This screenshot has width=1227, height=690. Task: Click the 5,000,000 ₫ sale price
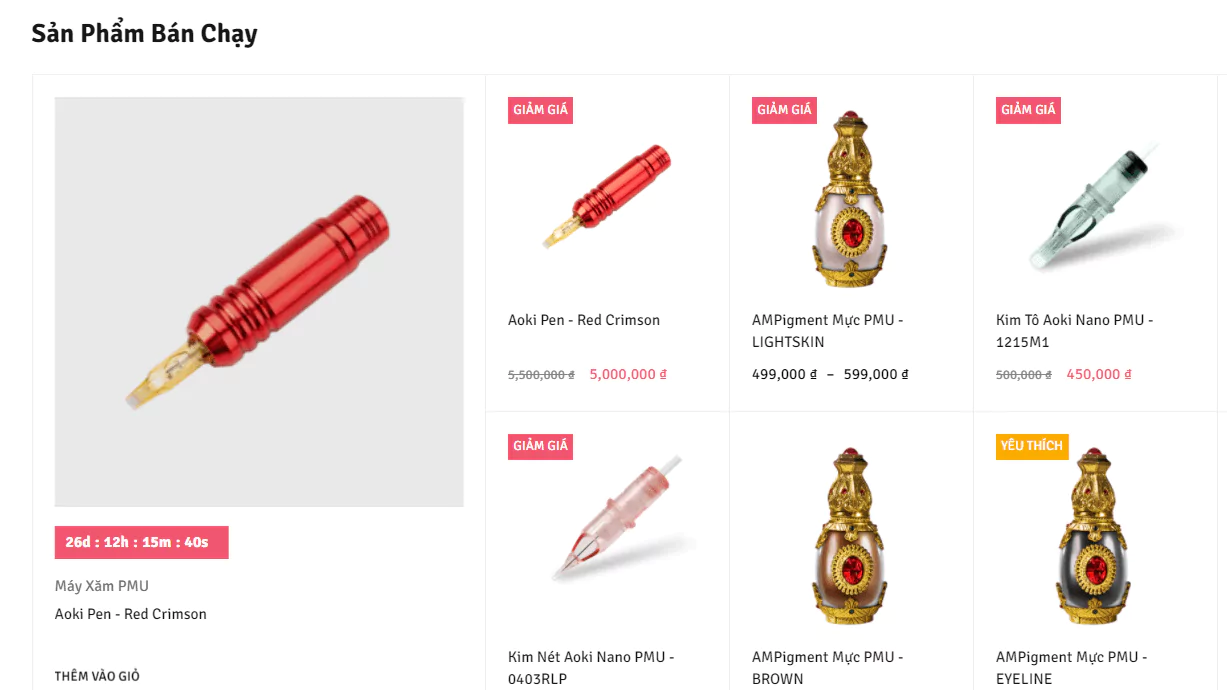628,374
